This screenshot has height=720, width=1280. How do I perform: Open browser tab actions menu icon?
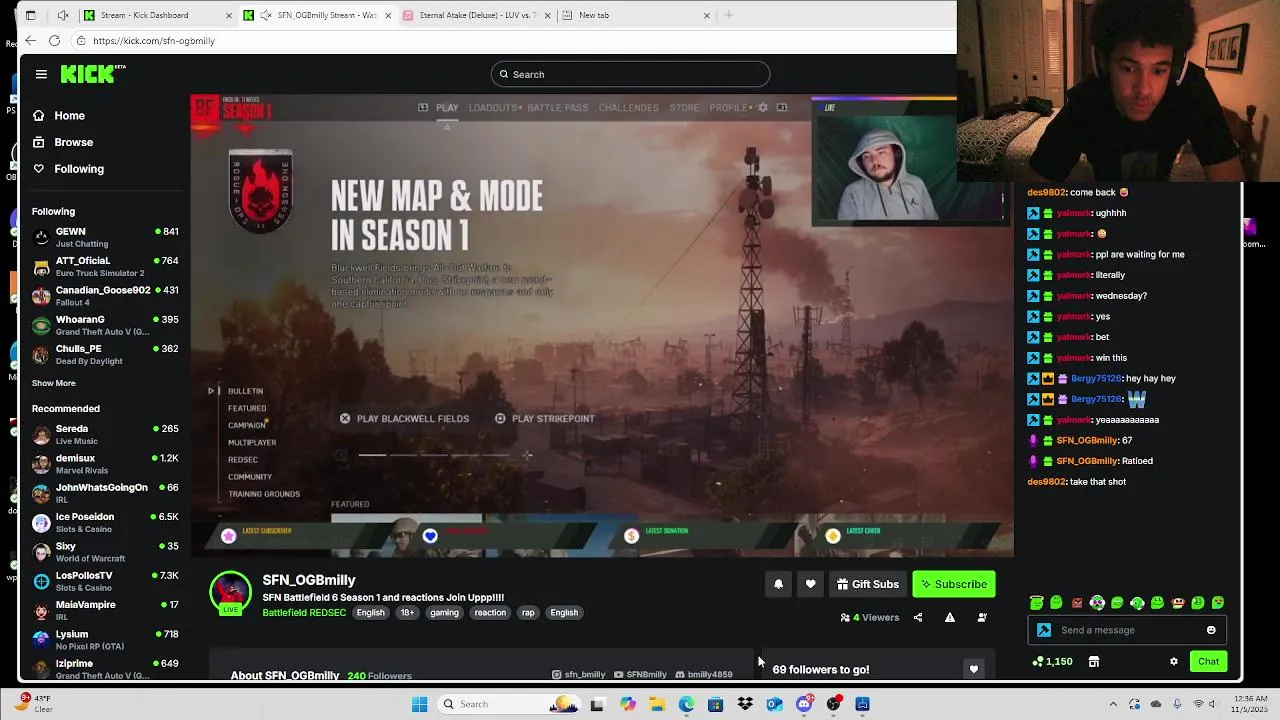tap(31, 15)
